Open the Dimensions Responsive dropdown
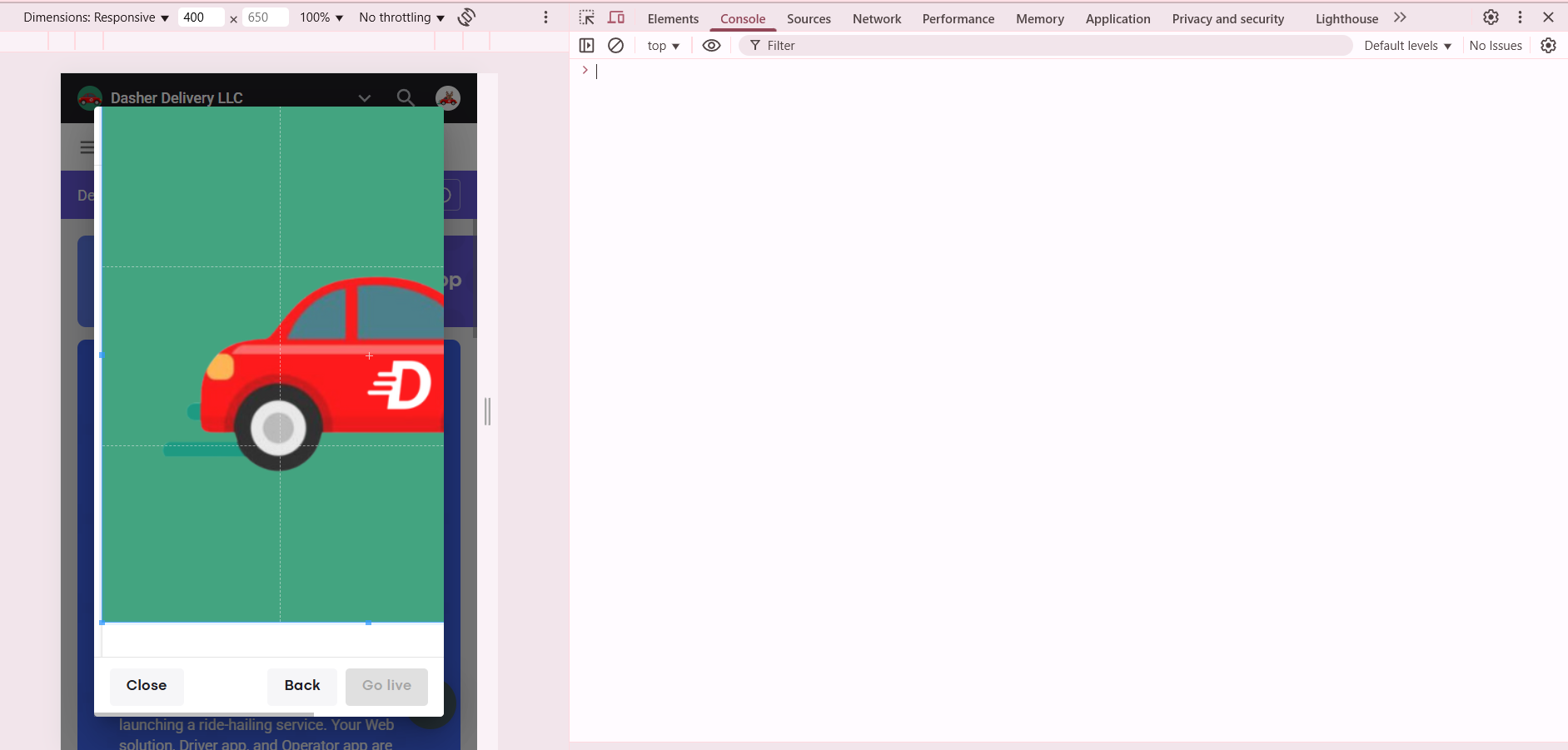This screenshot has height=750, width=1568. (96, 17)
